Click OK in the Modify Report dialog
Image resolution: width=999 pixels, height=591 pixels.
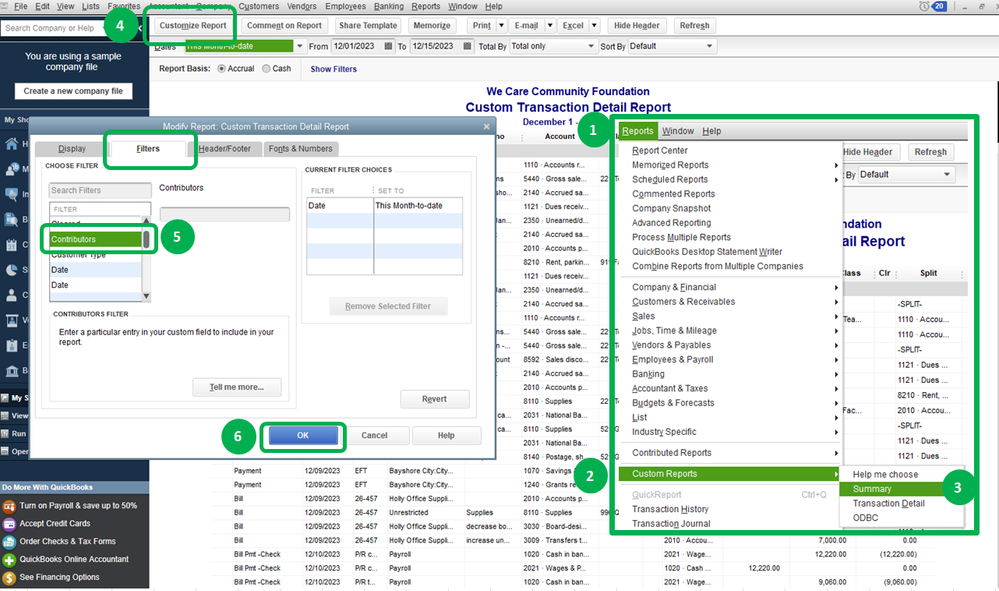pyautogui.click(x=303, y=436)
